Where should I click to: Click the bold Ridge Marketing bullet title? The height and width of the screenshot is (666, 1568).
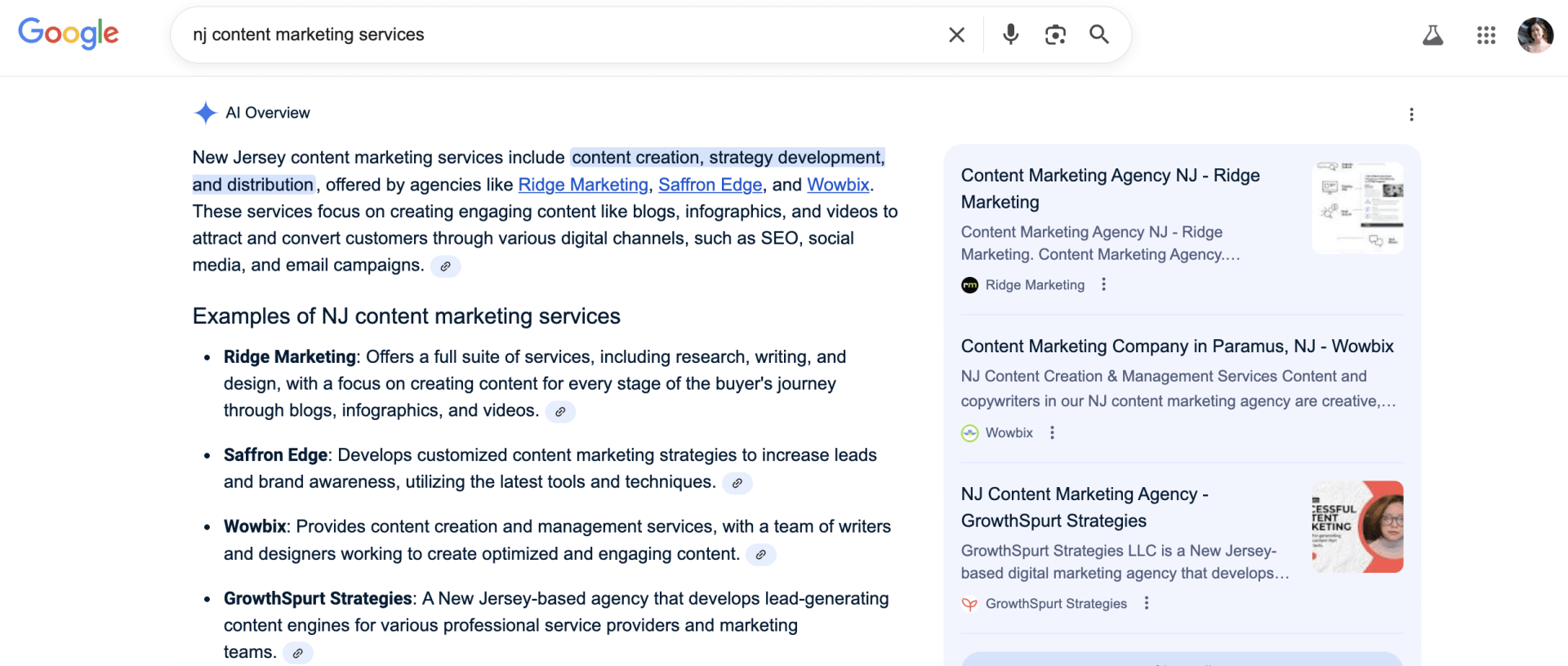point(290,357)
